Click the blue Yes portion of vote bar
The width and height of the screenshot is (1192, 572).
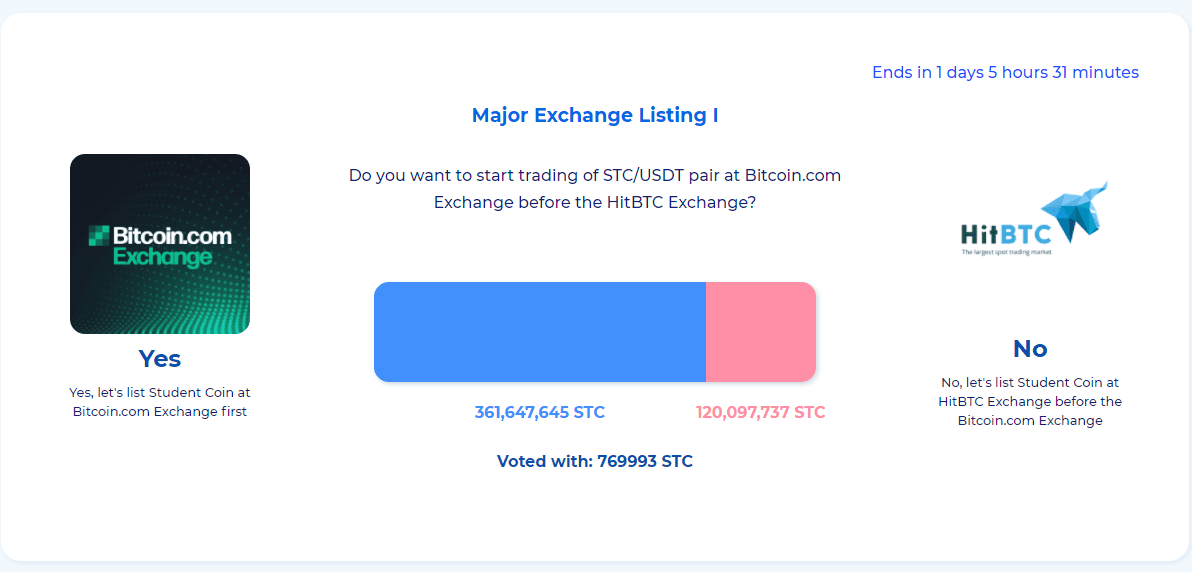(540, 332)
